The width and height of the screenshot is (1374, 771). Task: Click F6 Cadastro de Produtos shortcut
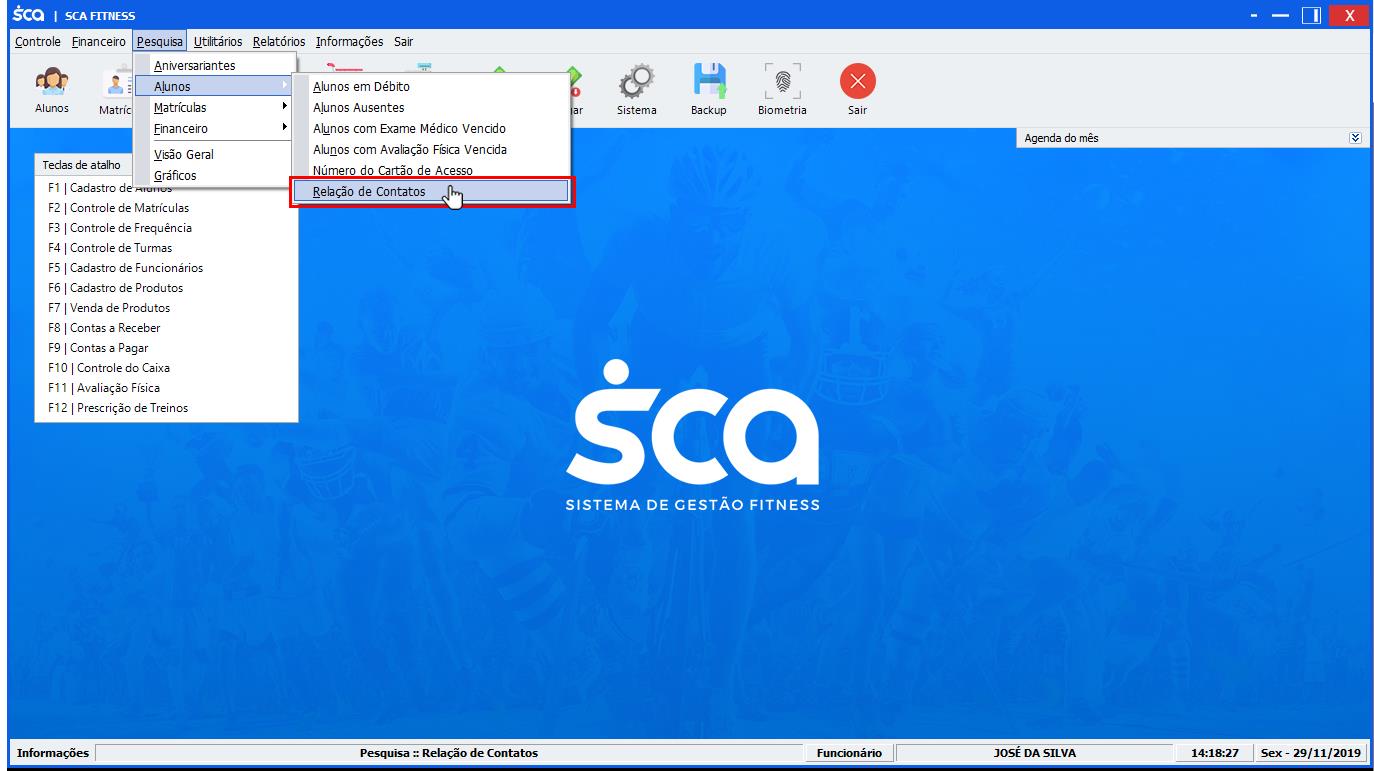[x=115, y=288]
